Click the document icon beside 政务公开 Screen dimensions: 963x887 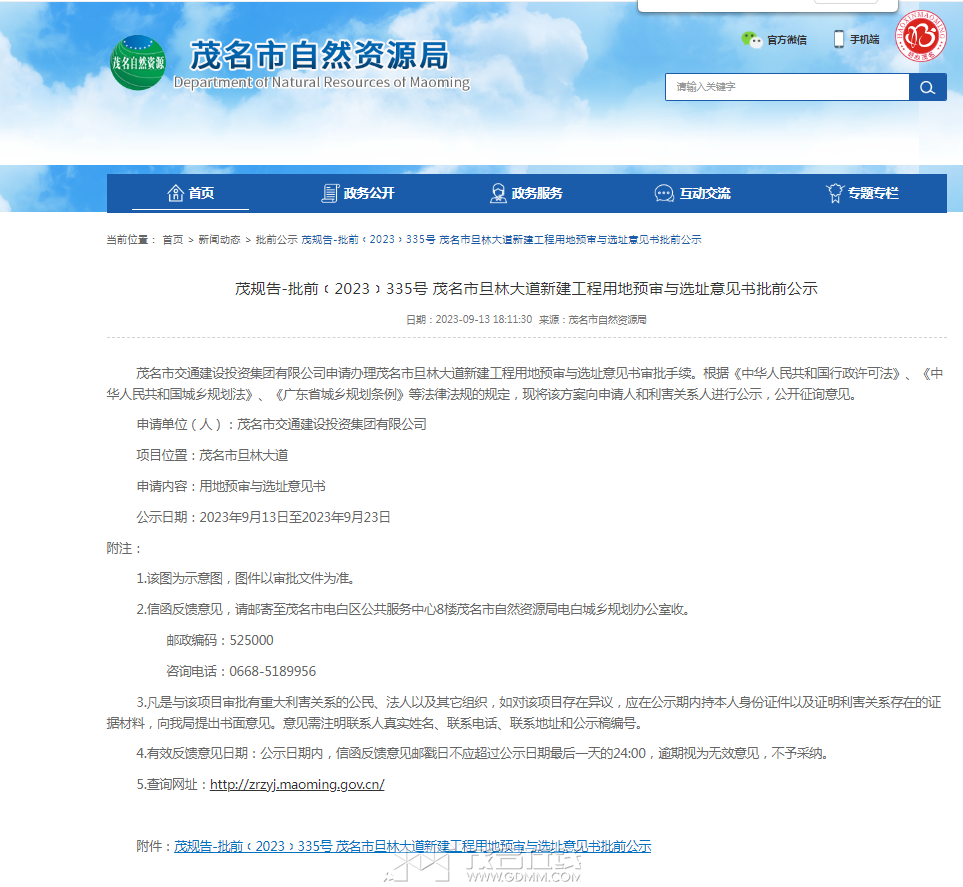[x=330, y=193]
